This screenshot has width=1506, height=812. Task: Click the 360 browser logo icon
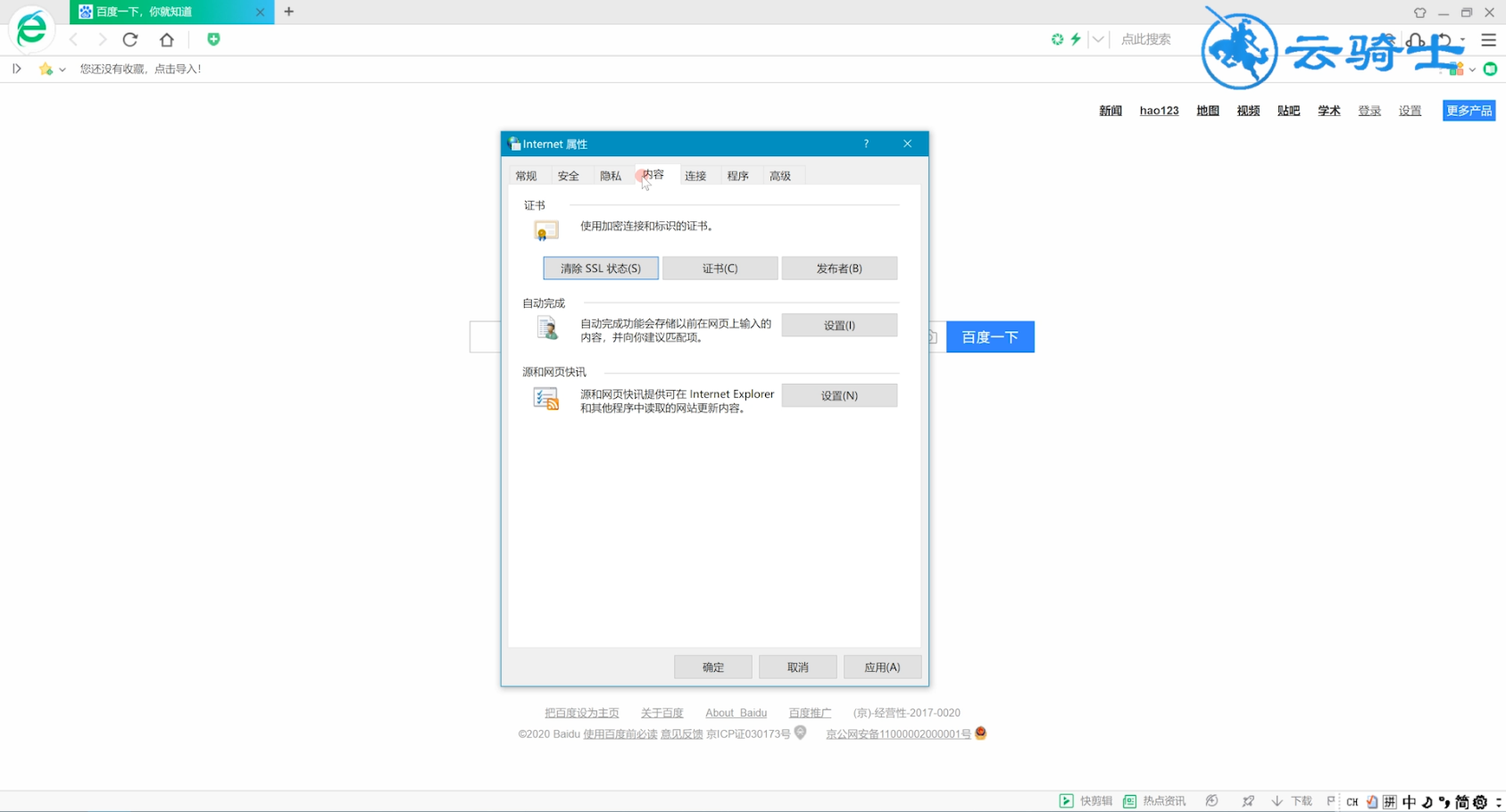(x=31, y=29)
